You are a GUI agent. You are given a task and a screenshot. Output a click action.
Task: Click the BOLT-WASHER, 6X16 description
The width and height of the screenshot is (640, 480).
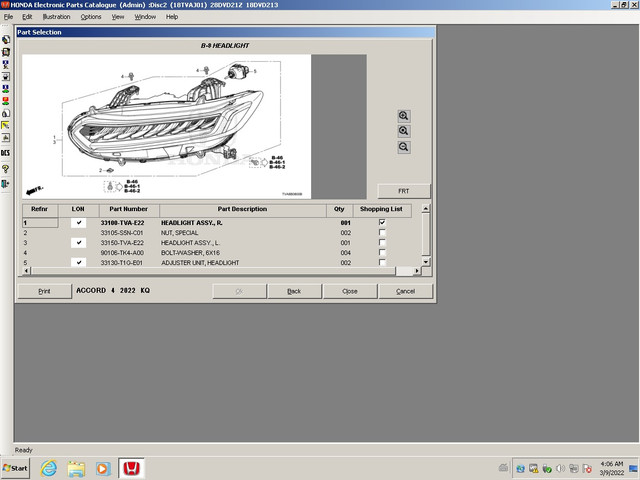[x=190, y=253]
